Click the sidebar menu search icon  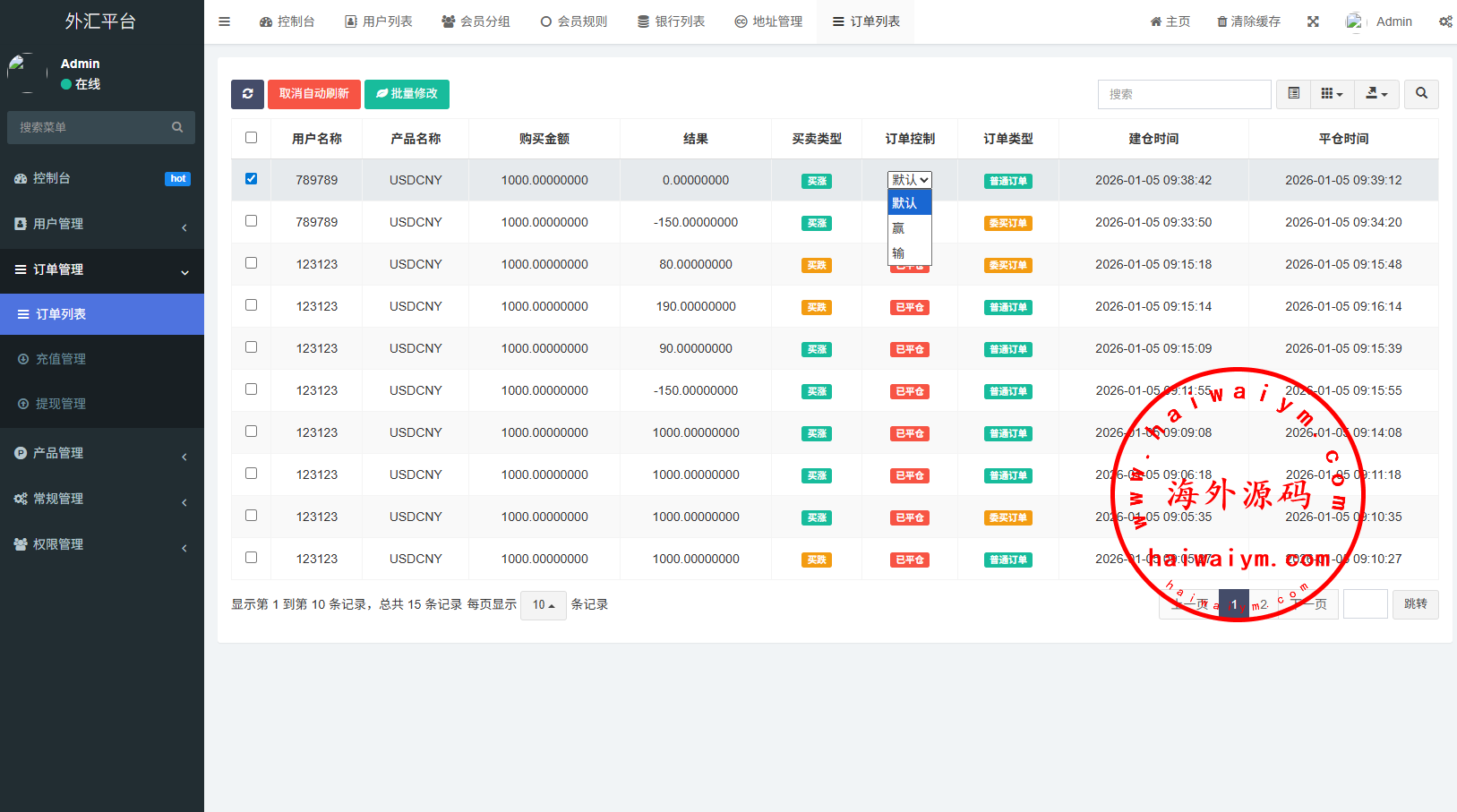[177, 127]
